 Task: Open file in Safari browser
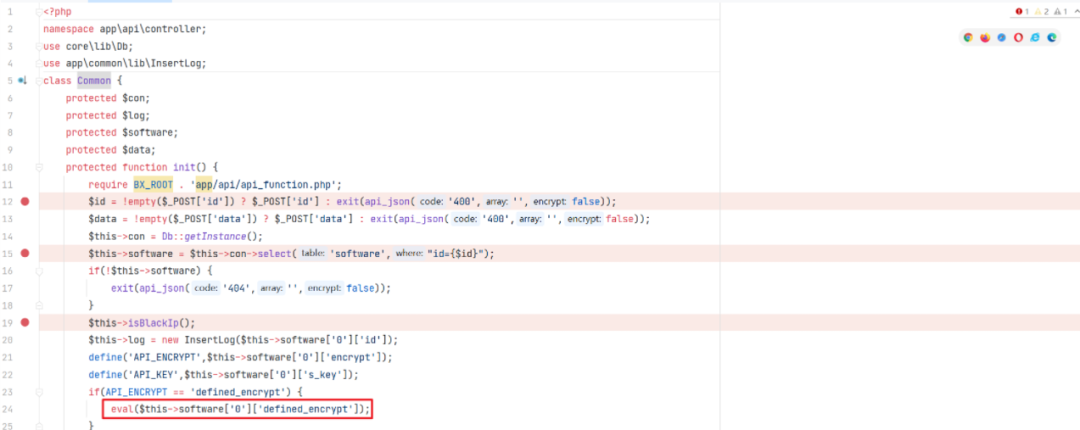1001,38
